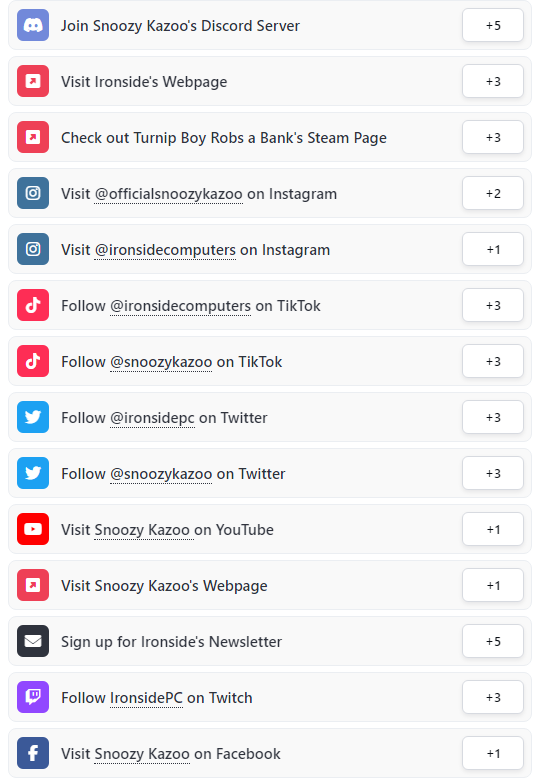Click the Instagram icon for @officialsnoozykazoo

33,193
